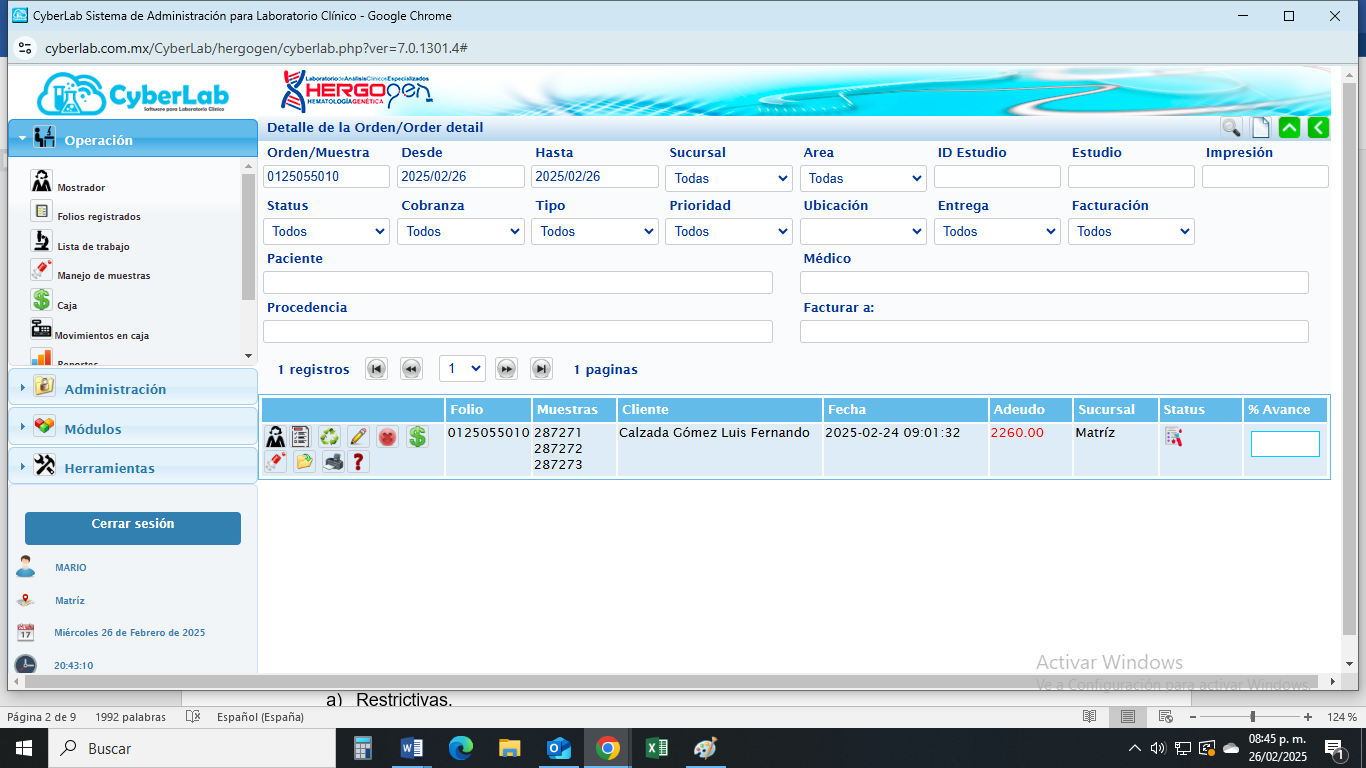The image size is (1366, 768).
Task: Open the Cobranza dropdown
Action: click(461, 231)
